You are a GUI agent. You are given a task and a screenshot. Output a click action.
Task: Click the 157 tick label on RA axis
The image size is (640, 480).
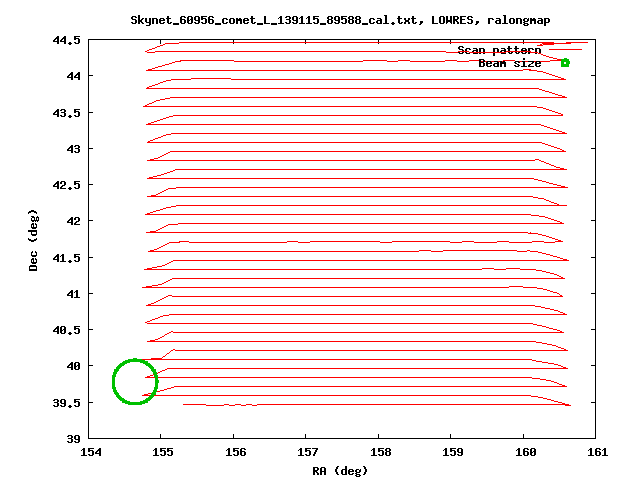coord(306,452)
